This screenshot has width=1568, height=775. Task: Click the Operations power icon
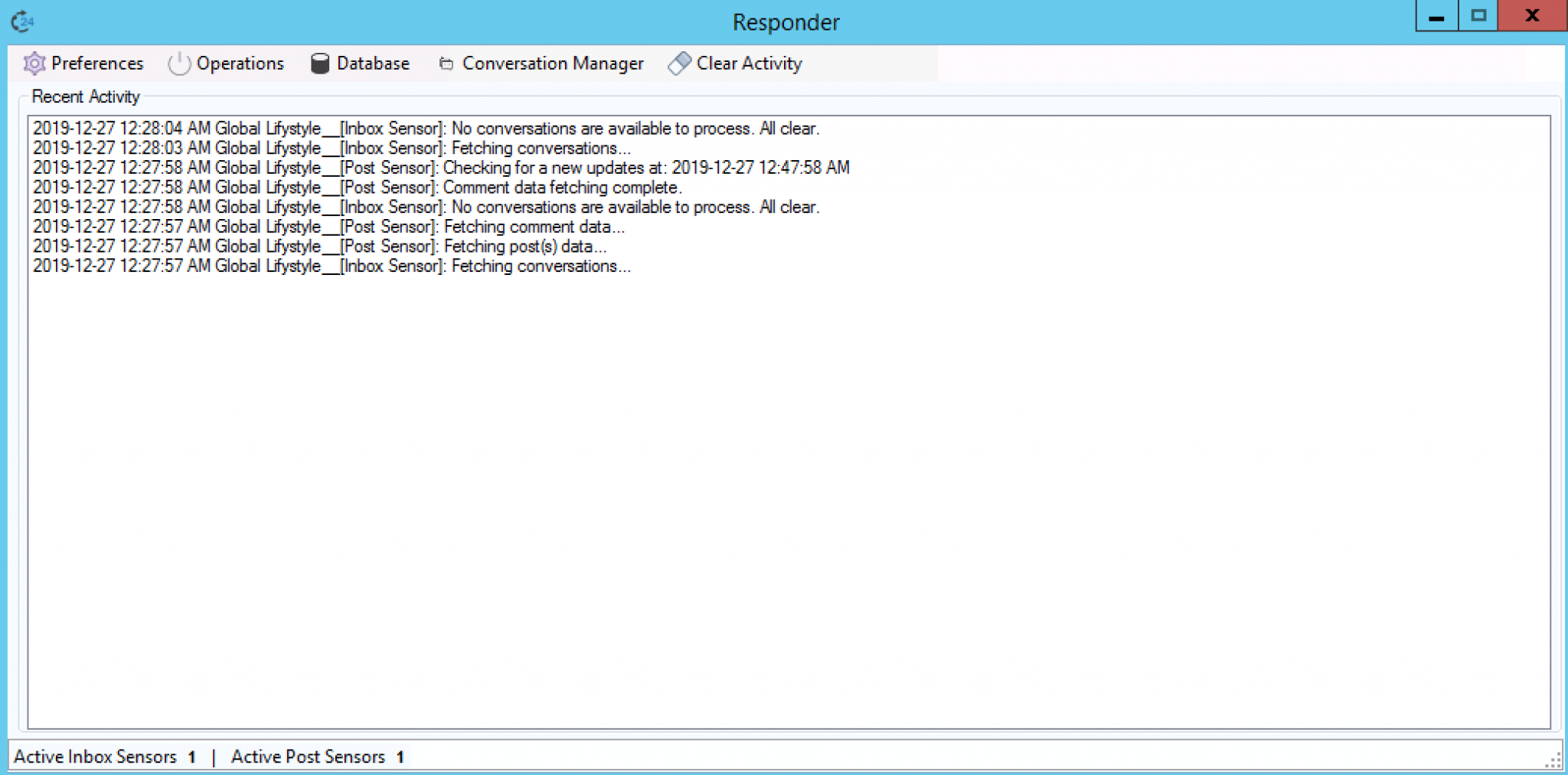178,64
